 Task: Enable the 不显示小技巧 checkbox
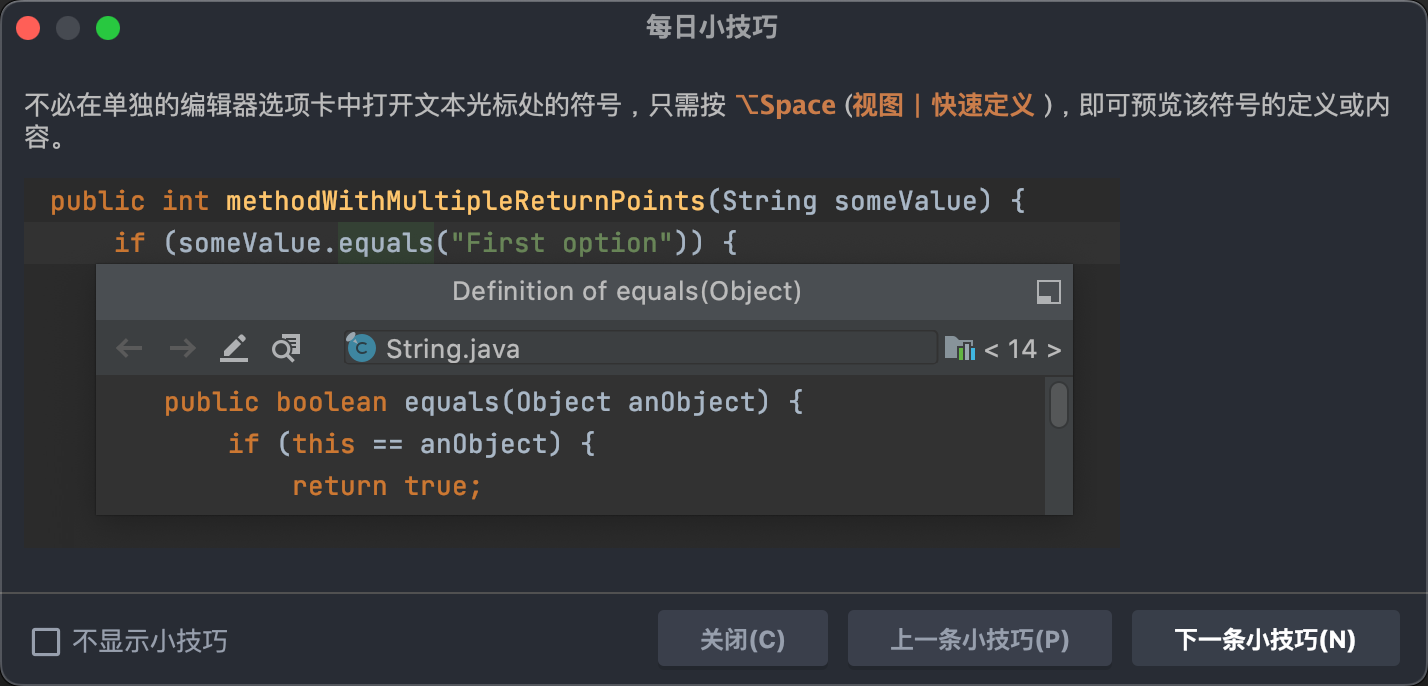46,640
